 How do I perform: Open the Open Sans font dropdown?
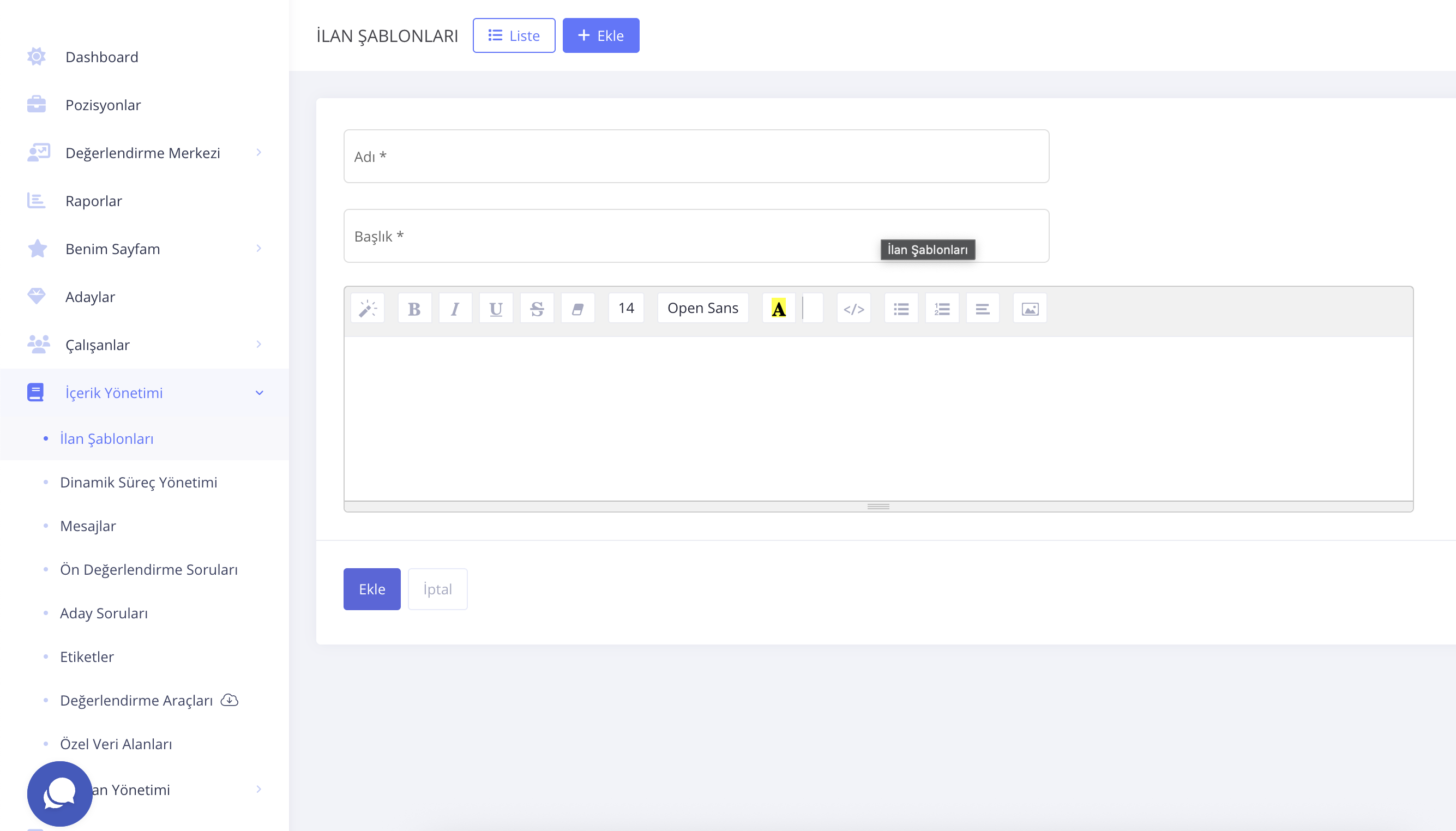702,308
